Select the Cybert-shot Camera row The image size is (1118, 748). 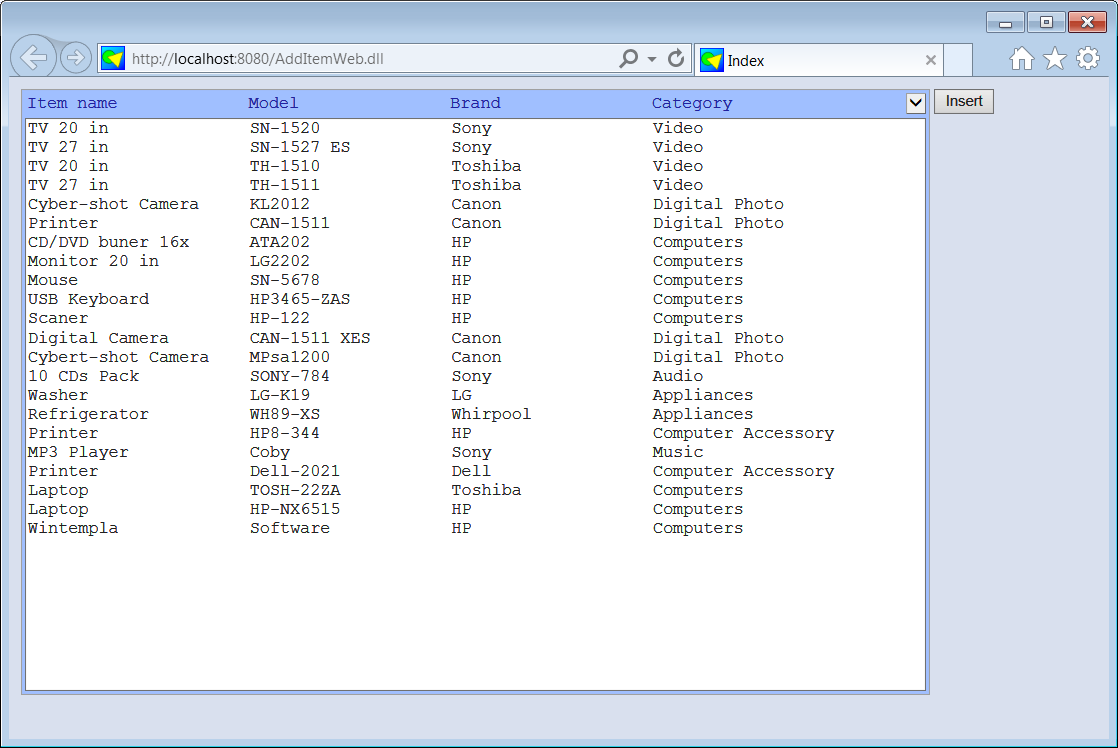476,357
